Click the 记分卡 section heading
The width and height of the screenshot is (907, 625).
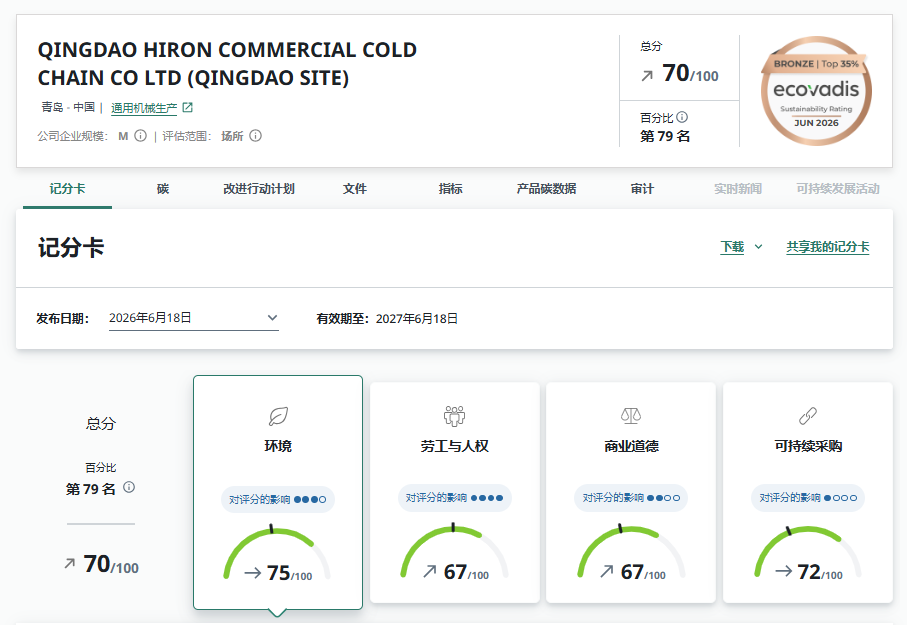coord(71,248)
